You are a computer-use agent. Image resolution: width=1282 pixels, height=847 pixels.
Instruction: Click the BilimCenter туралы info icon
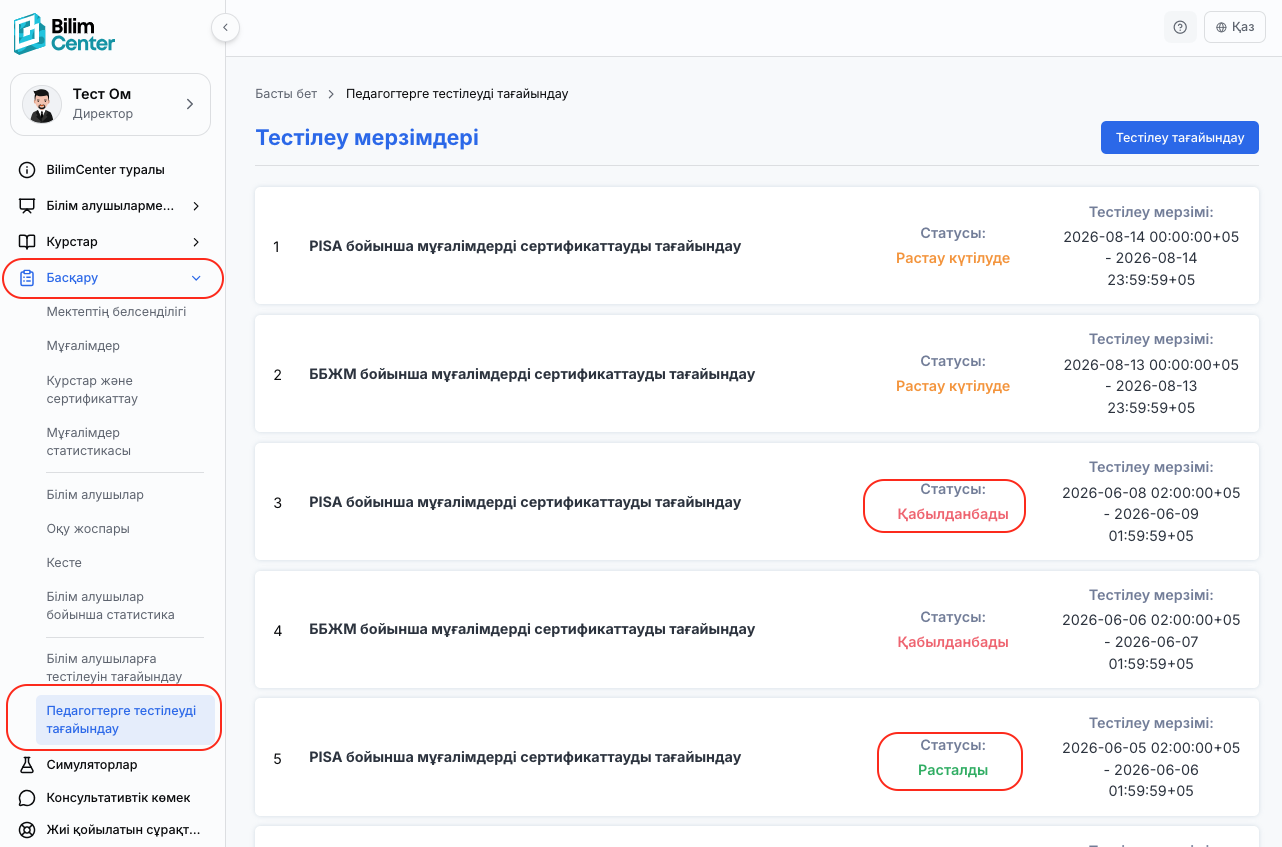click(28, 170)
